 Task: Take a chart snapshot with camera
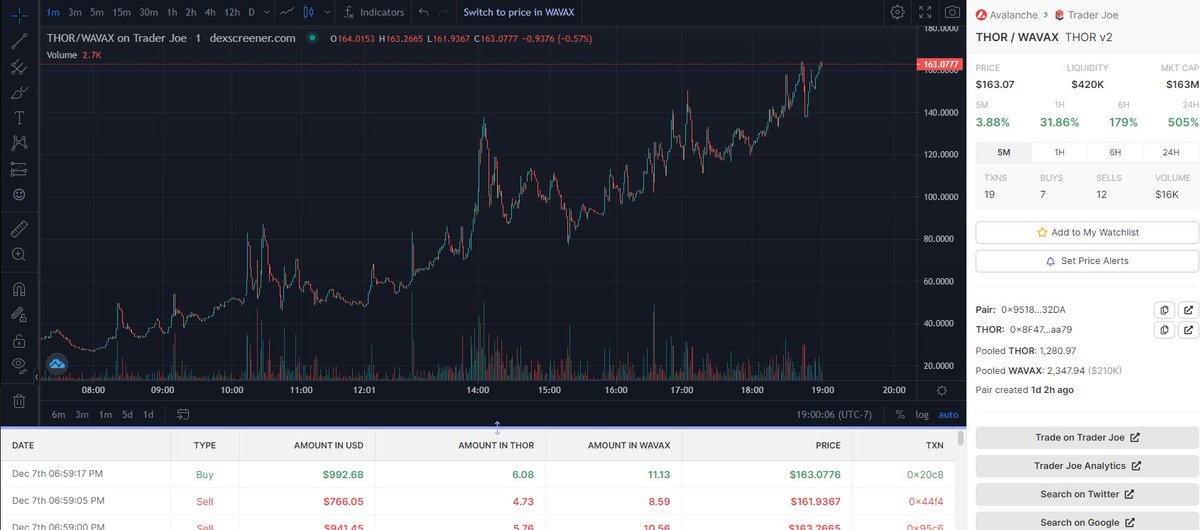[953, 12]
